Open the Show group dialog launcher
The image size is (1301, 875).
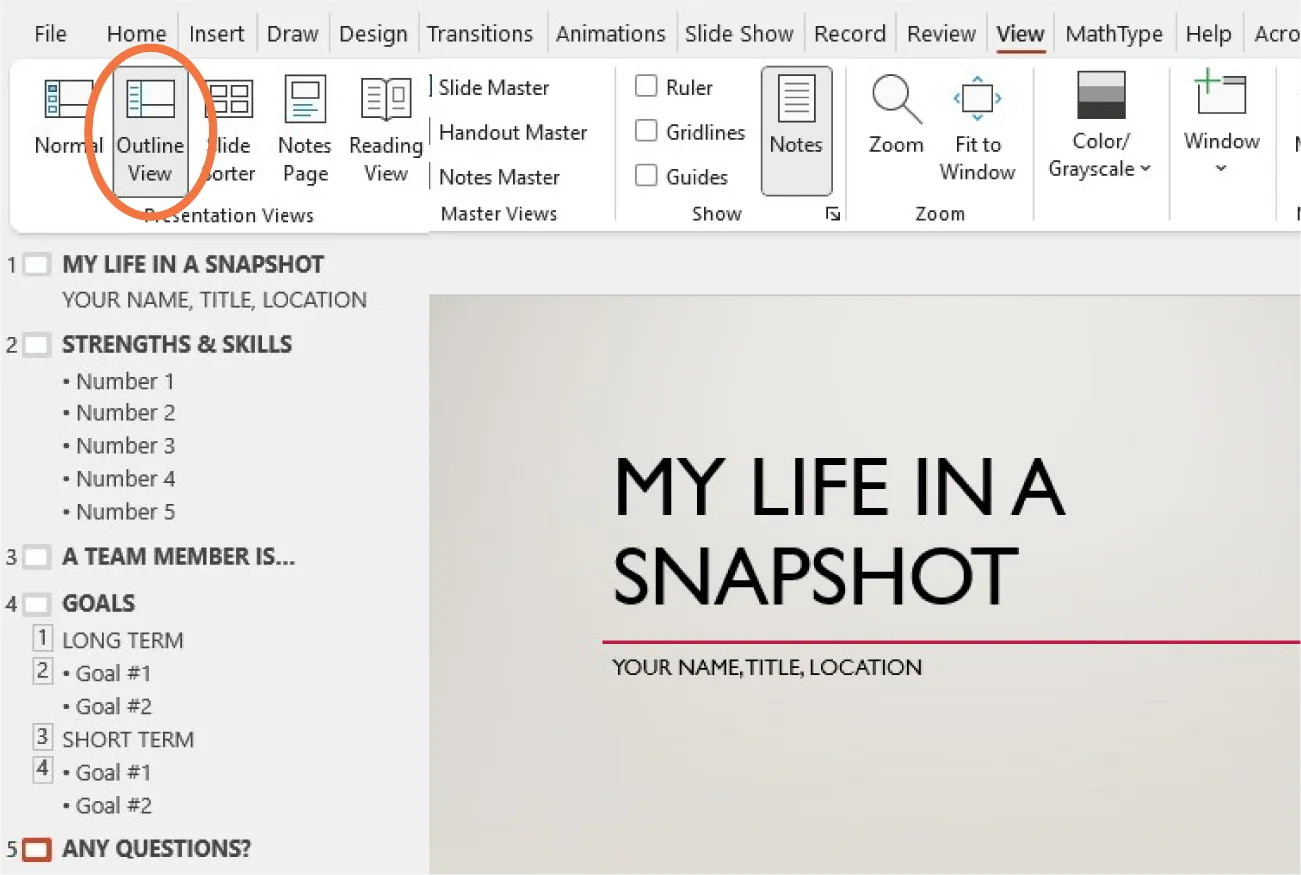pos(833,213)
